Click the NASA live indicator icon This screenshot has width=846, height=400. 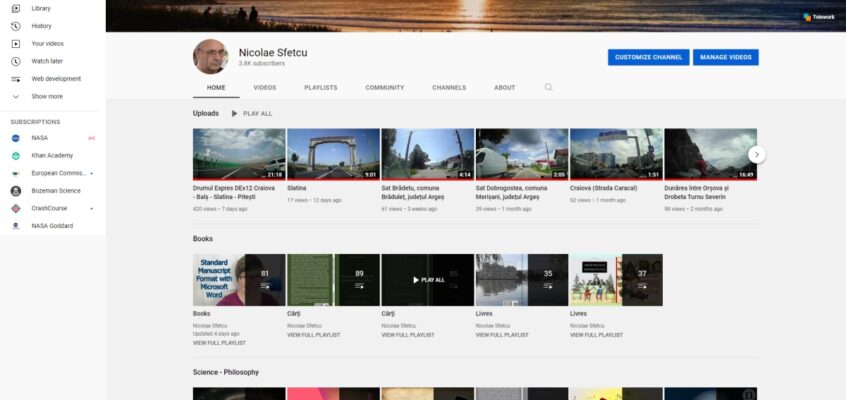coord(92,138)
